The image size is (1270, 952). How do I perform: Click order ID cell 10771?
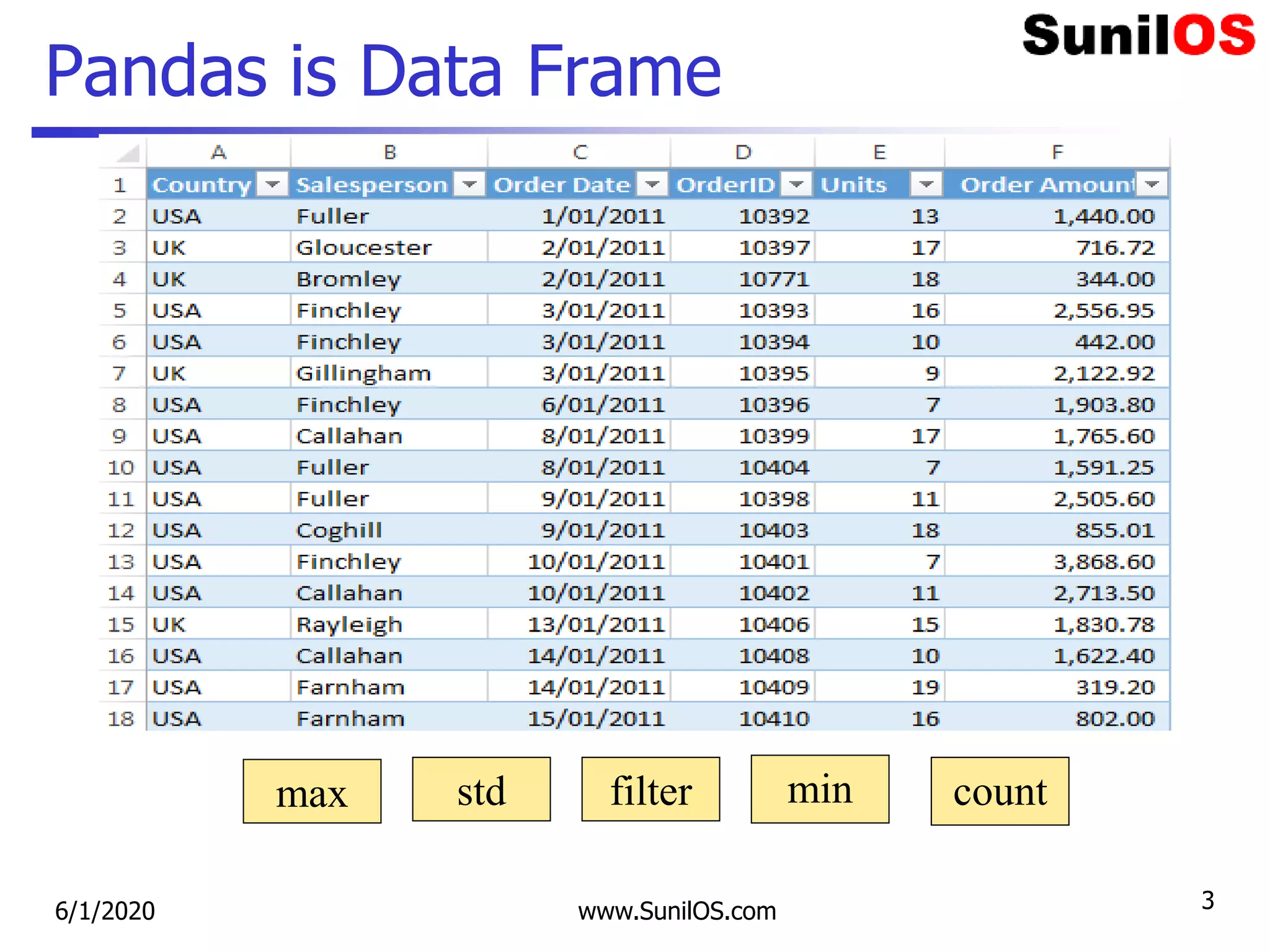(x=743, y=279)
